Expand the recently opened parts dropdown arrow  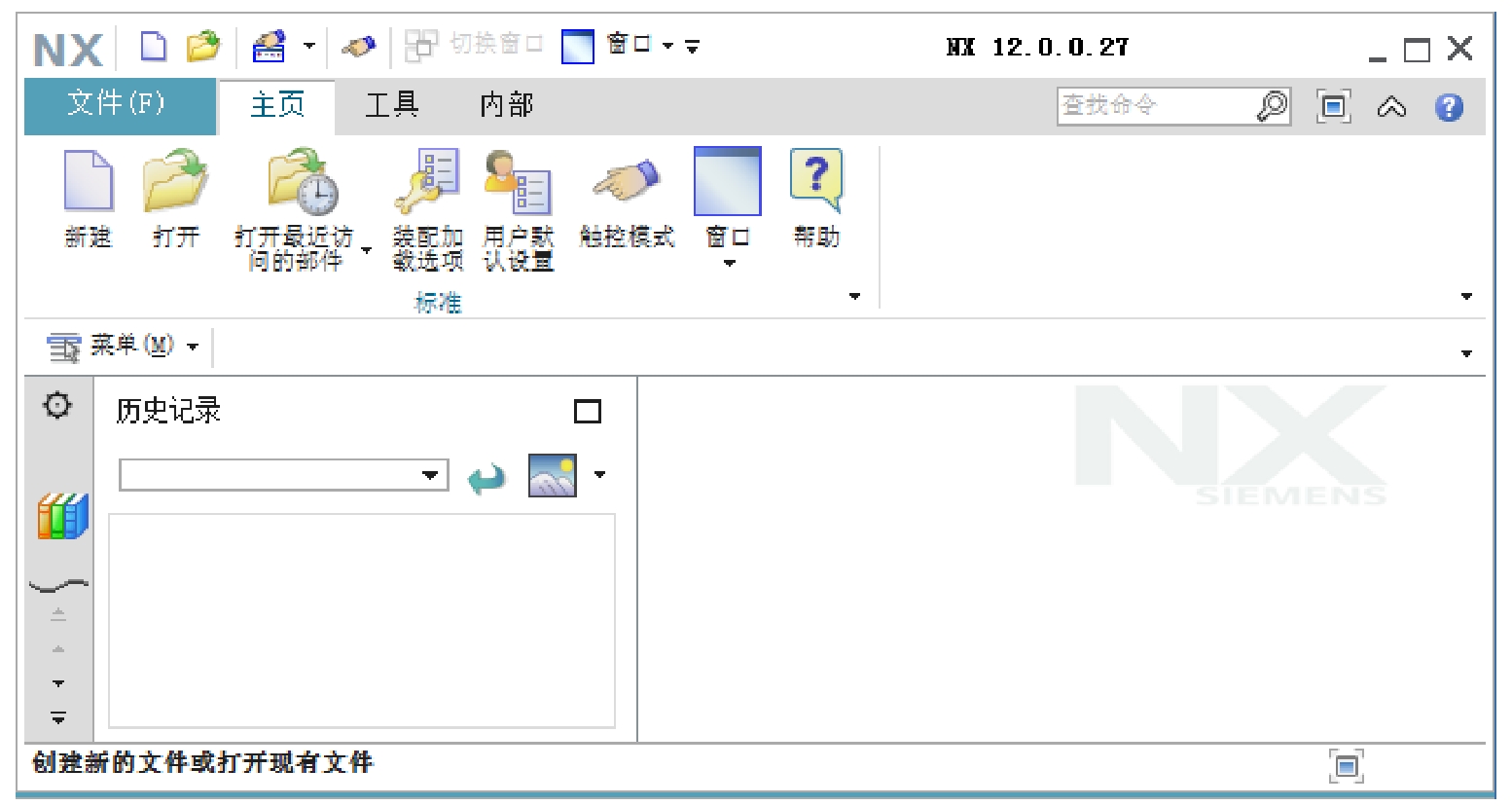pos(367,250)
